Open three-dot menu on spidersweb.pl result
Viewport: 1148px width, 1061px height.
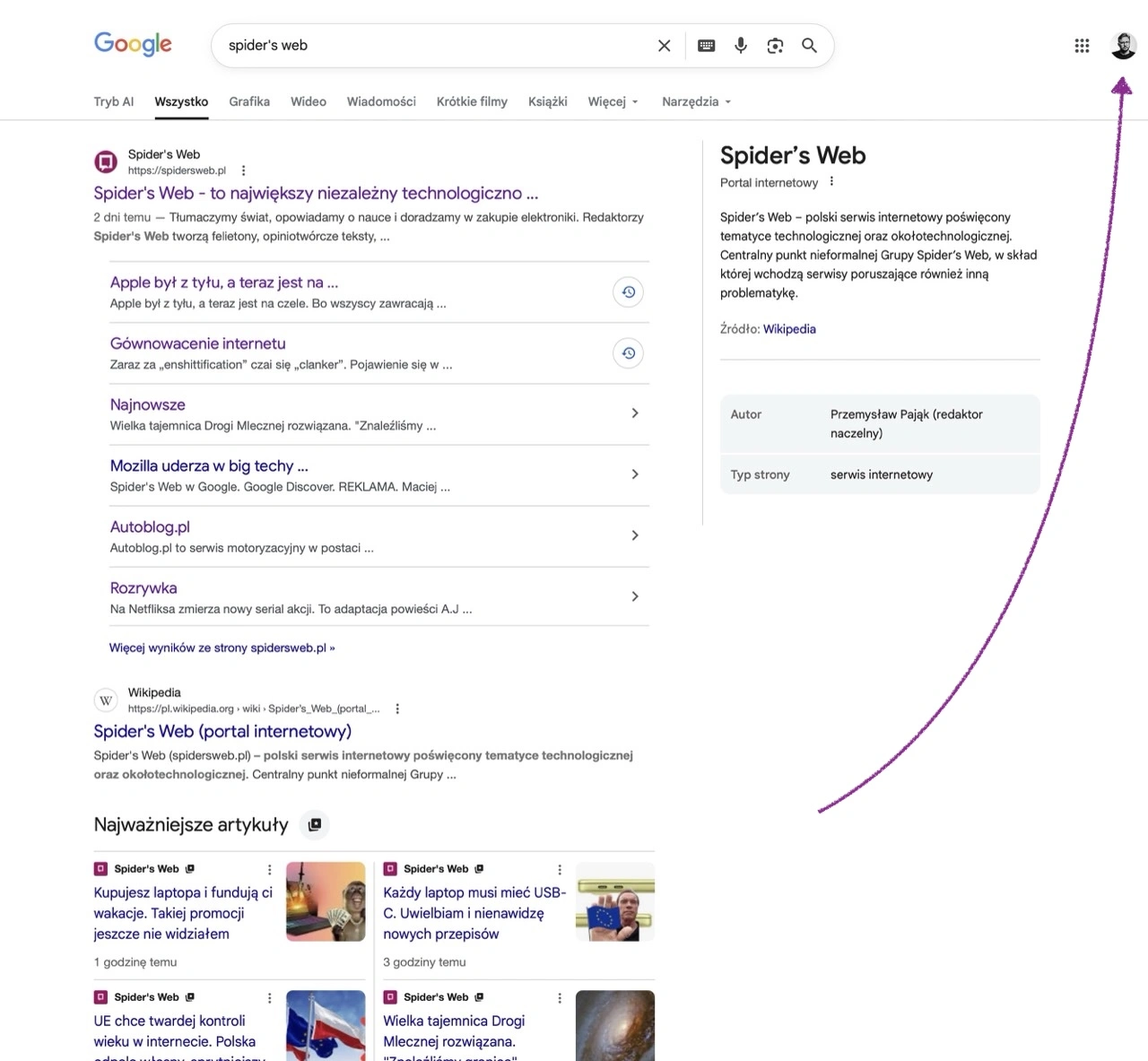[x=242, y=170]
